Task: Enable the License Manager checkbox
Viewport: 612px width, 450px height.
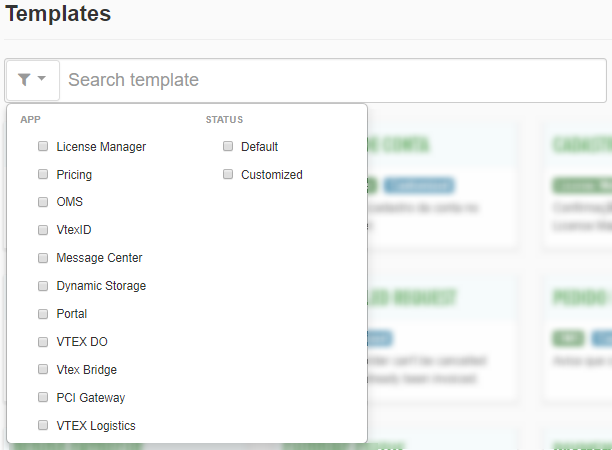Action: 43,146
